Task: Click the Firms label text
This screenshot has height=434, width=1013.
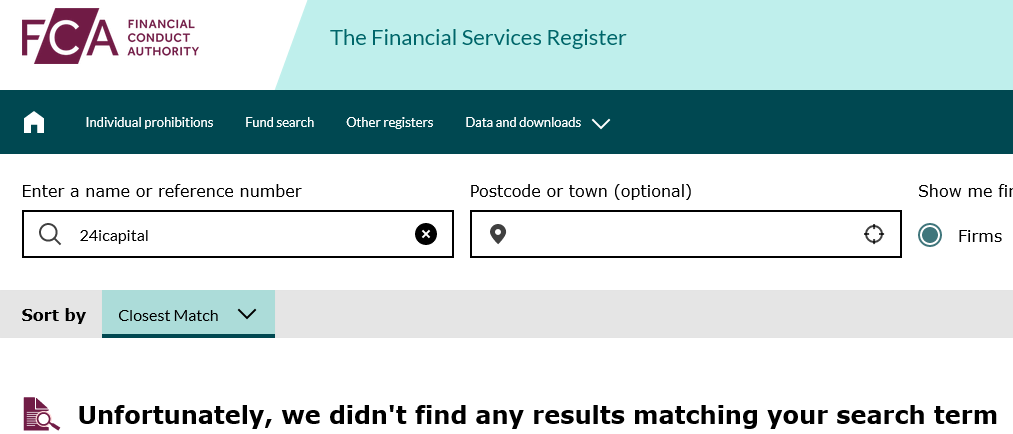Action: click(x=980, y=236)
